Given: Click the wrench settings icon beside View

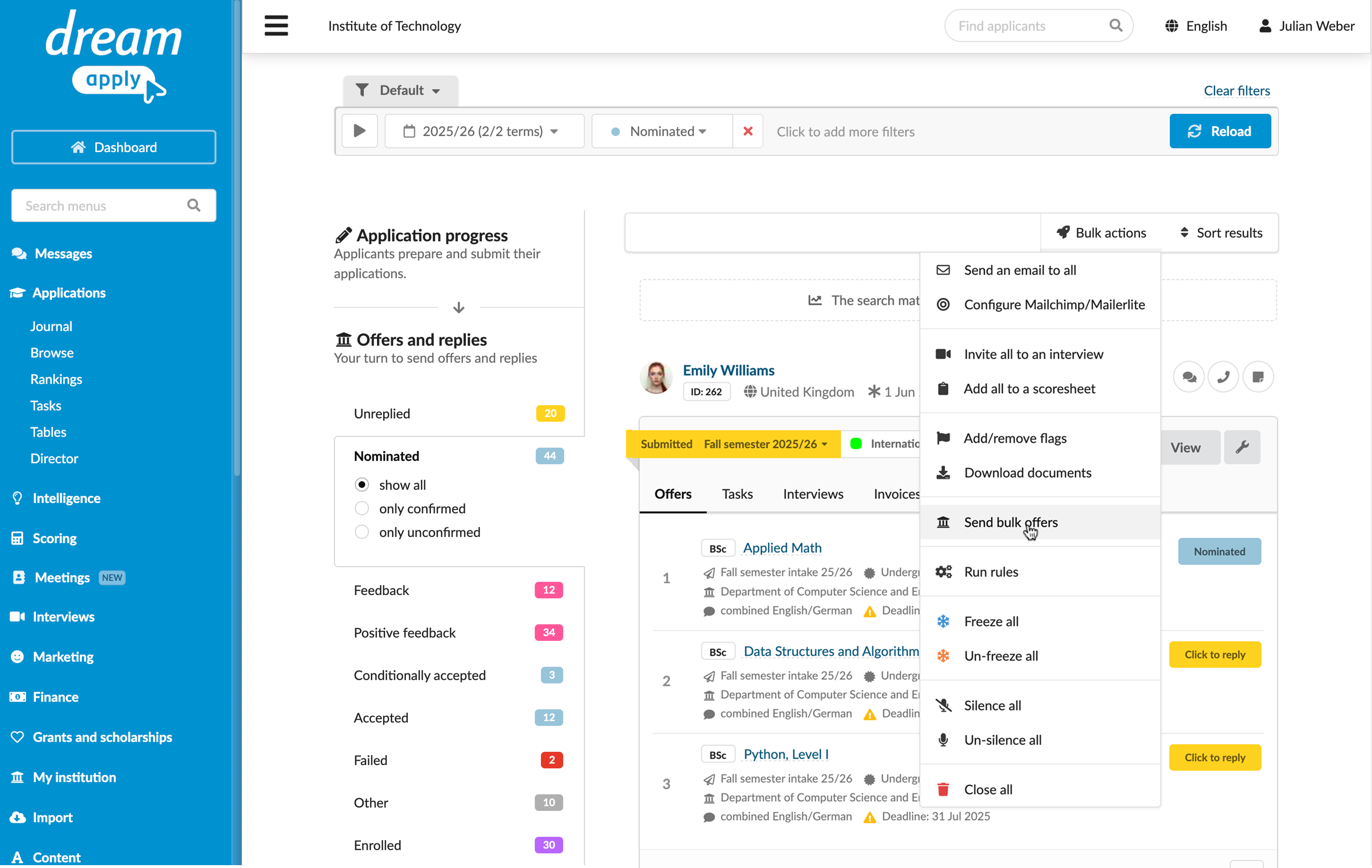Looking at the screenshot, I should click(x=1242, y=447).
